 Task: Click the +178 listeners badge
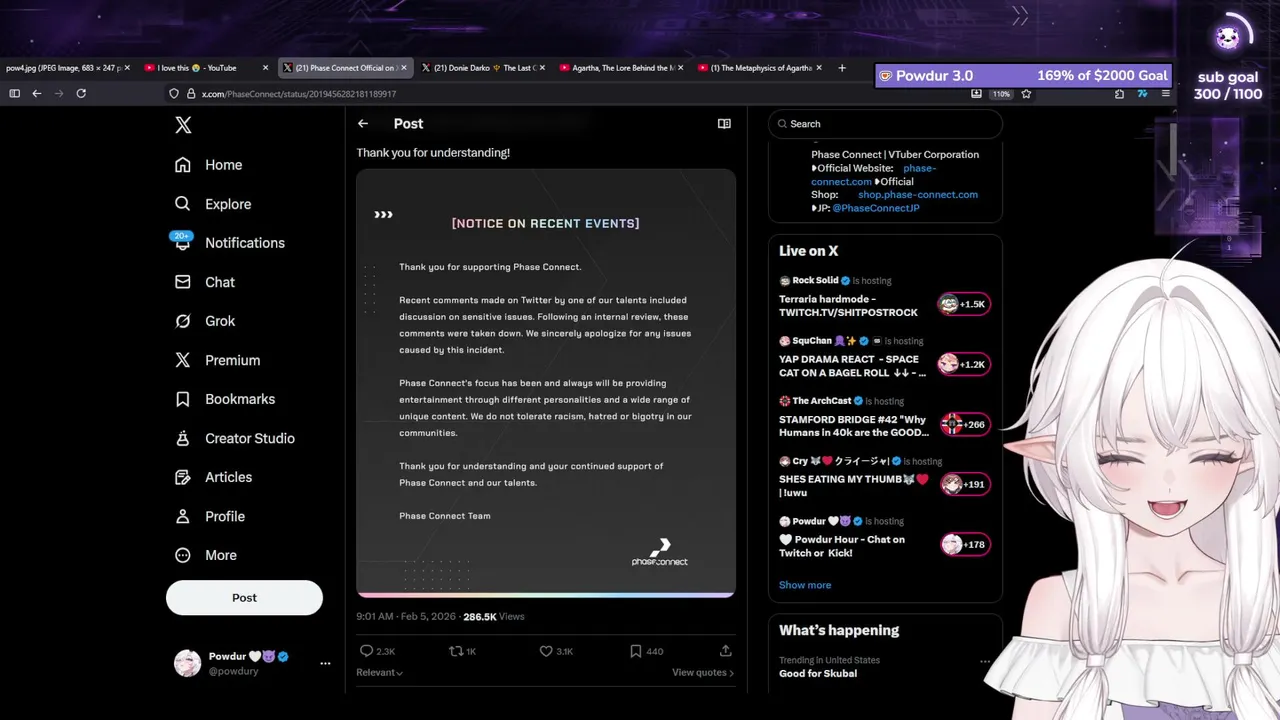pyautogui.click(x=964, y=544)
